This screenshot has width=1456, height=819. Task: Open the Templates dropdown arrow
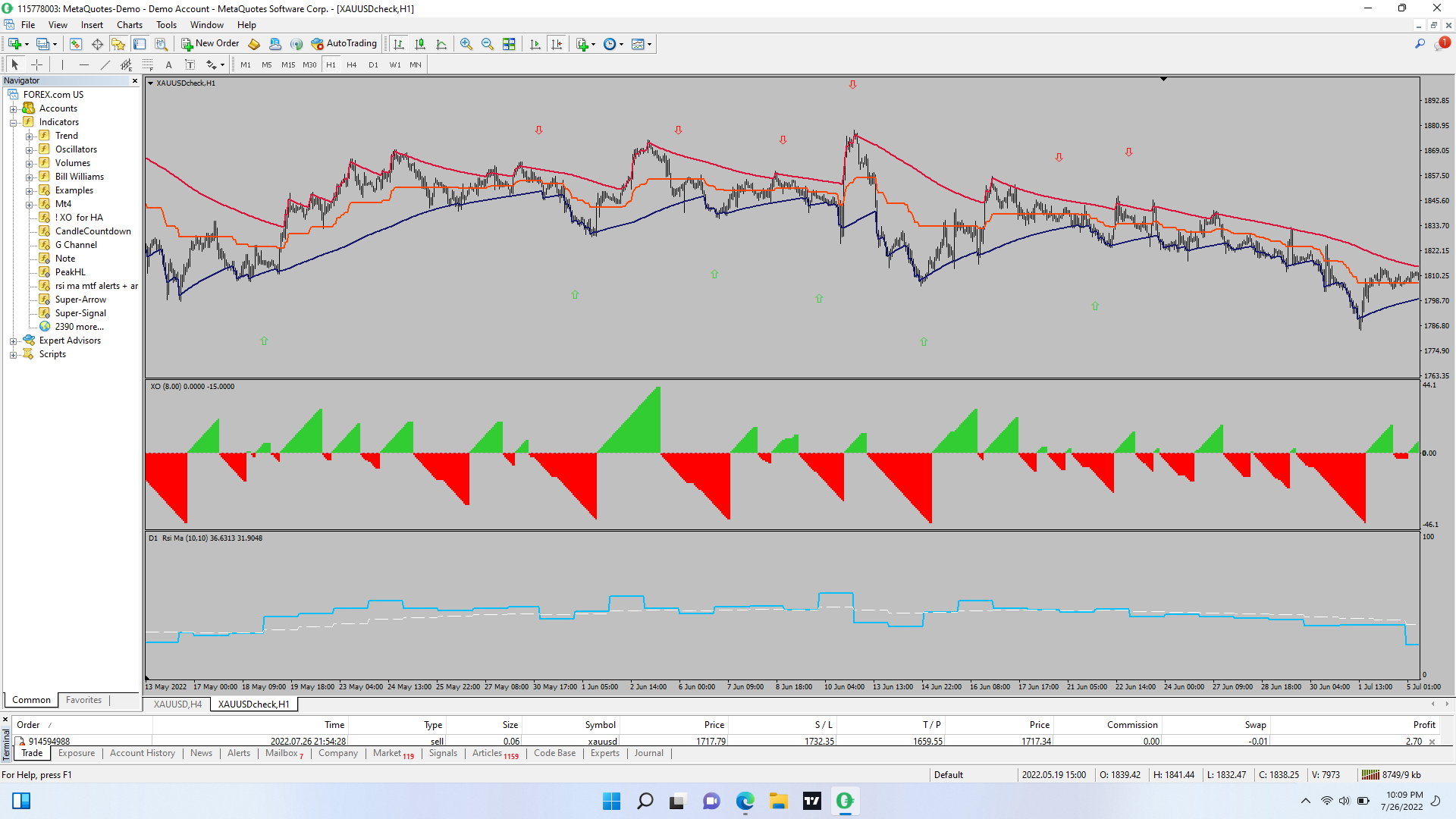point(650,44)
